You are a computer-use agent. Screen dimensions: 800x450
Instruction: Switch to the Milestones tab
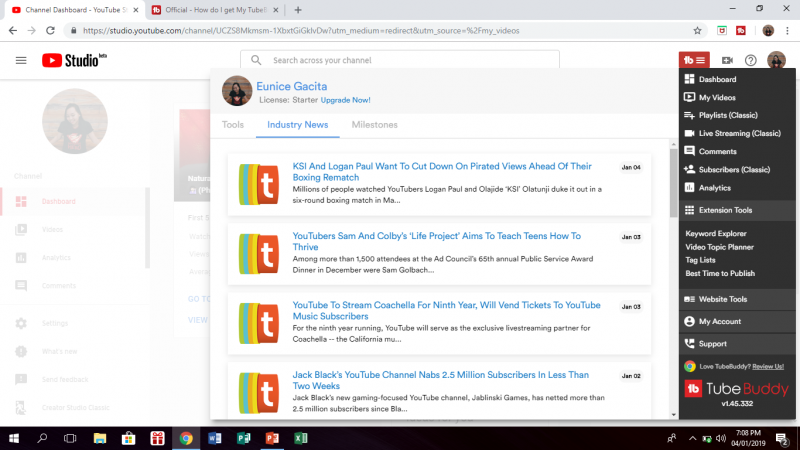pos(374,125)
